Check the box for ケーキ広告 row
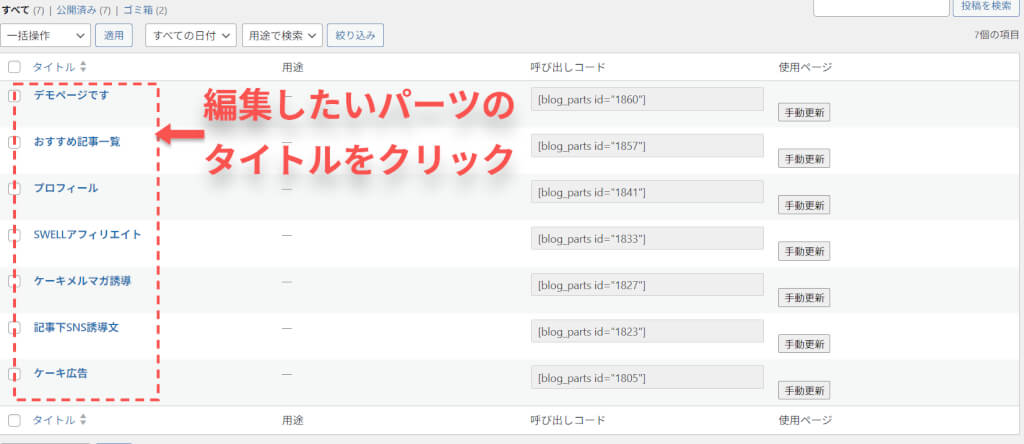This screenshot has width=1024, height=444. (14, 374)
